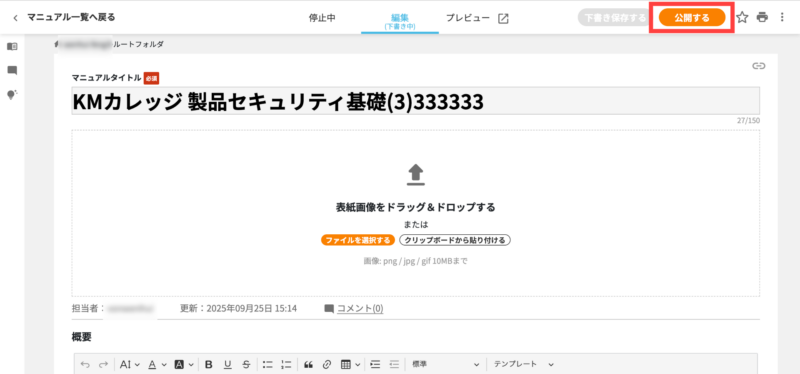The height and width of the screenshot is (374, 800).
Task: Click into the manual title field
Action: click(x=415, y=101)
